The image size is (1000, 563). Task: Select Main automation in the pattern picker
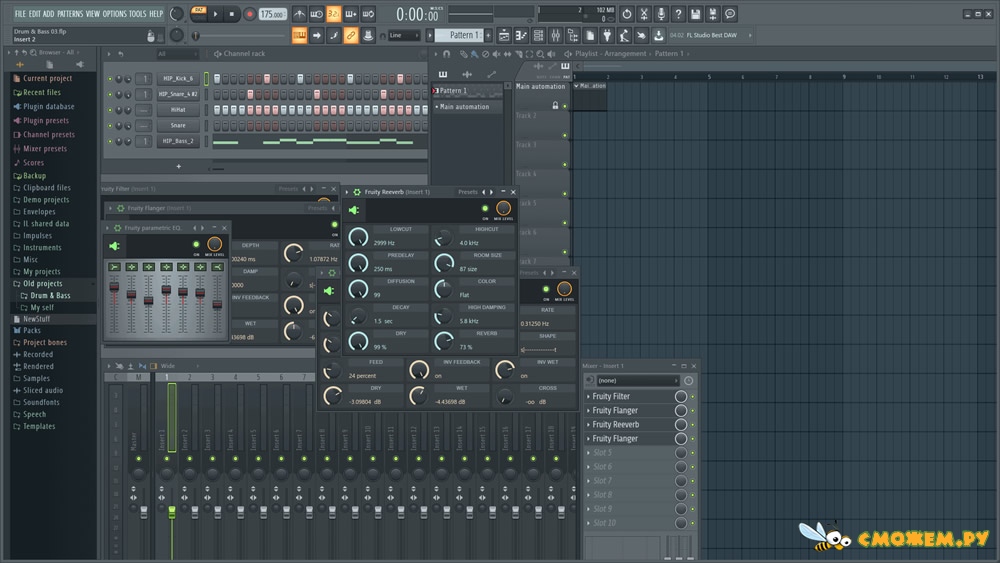[x=464, y=107]
